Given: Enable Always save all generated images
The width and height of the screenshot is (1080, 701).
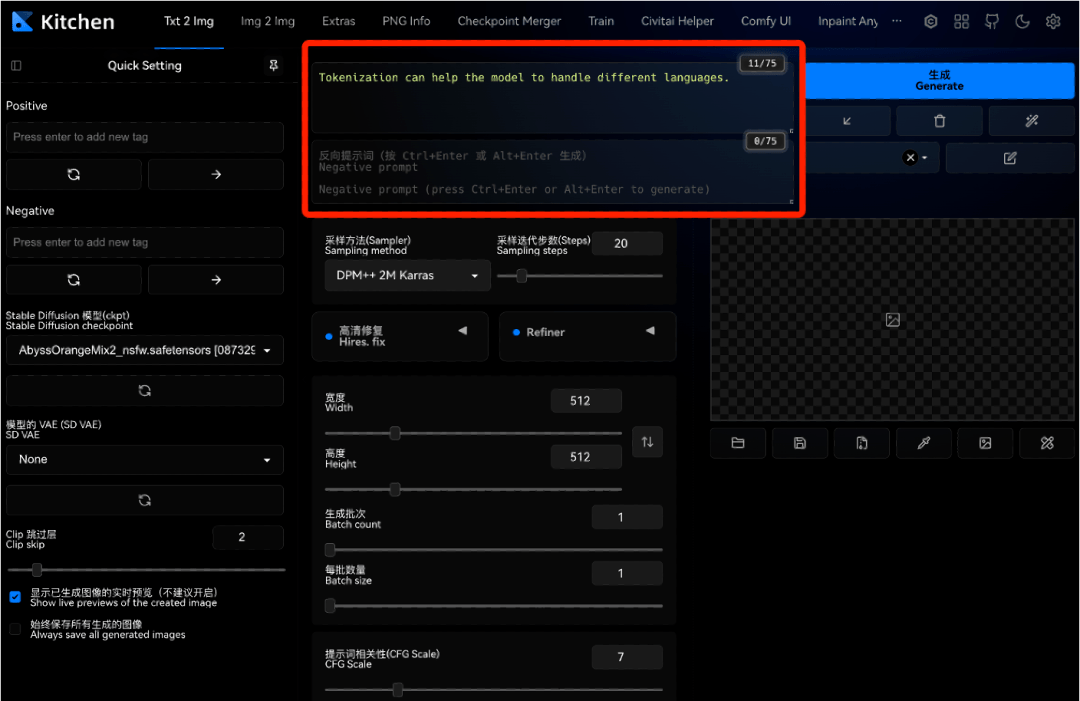Looking at the screenshot, I should coord(15,628).
